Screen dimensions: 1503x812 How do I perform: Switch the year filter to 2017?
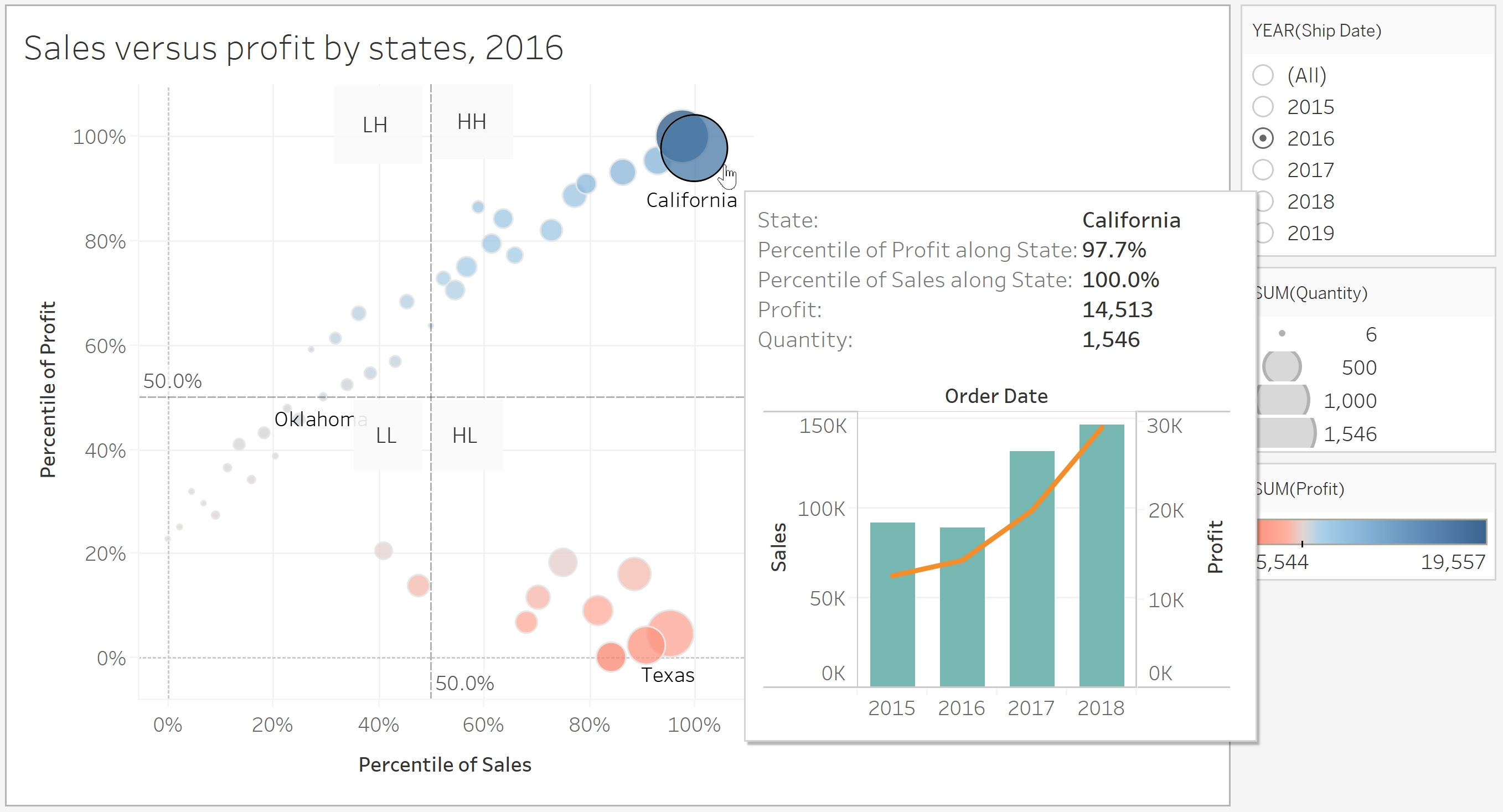1263,169
